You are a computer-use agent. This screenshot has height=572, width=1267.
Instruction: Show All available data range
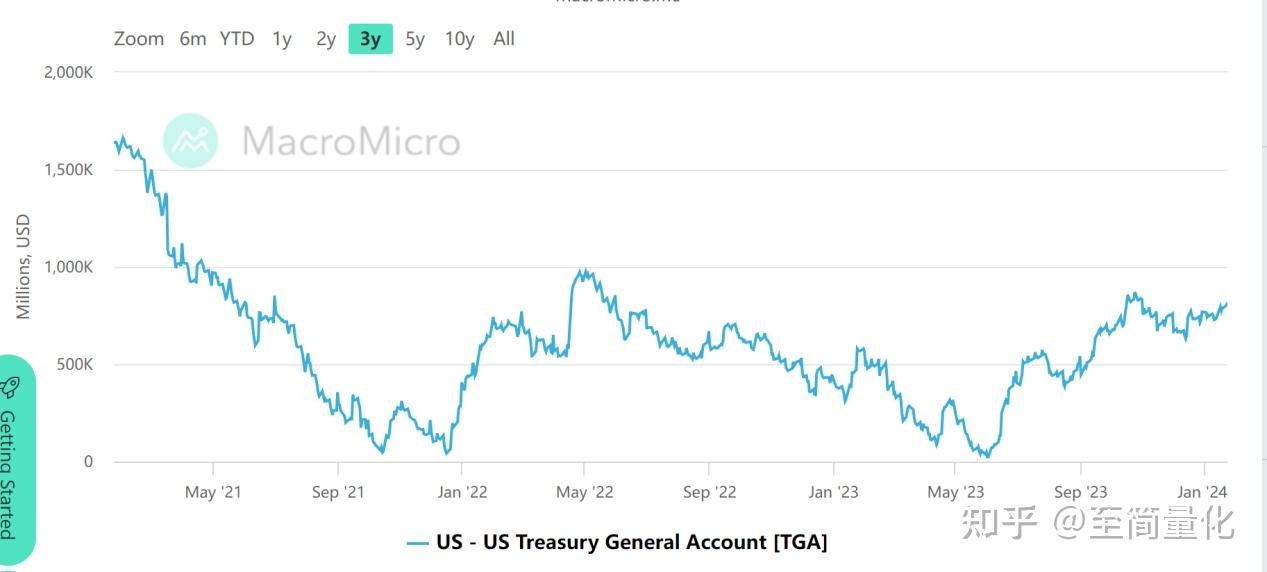504,39
